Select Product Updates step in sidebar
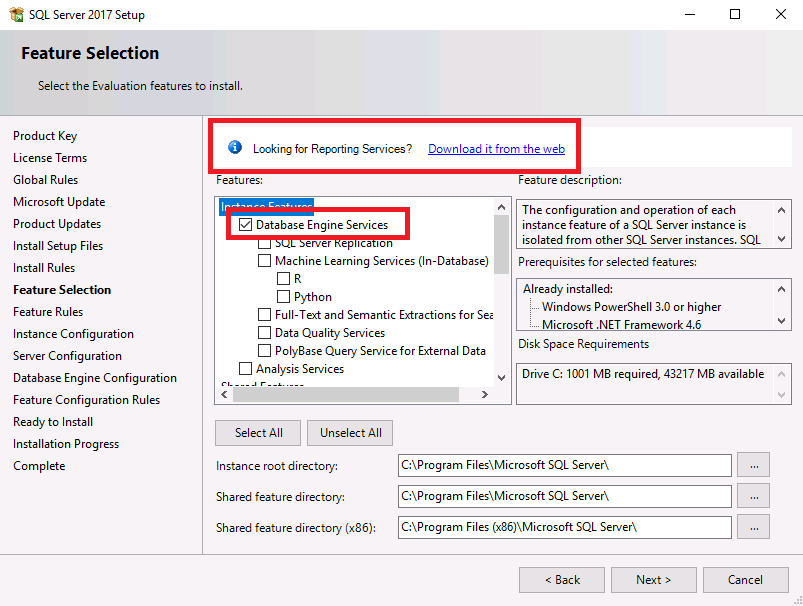This screenshot has width=803, height=606. click(57, 224)
